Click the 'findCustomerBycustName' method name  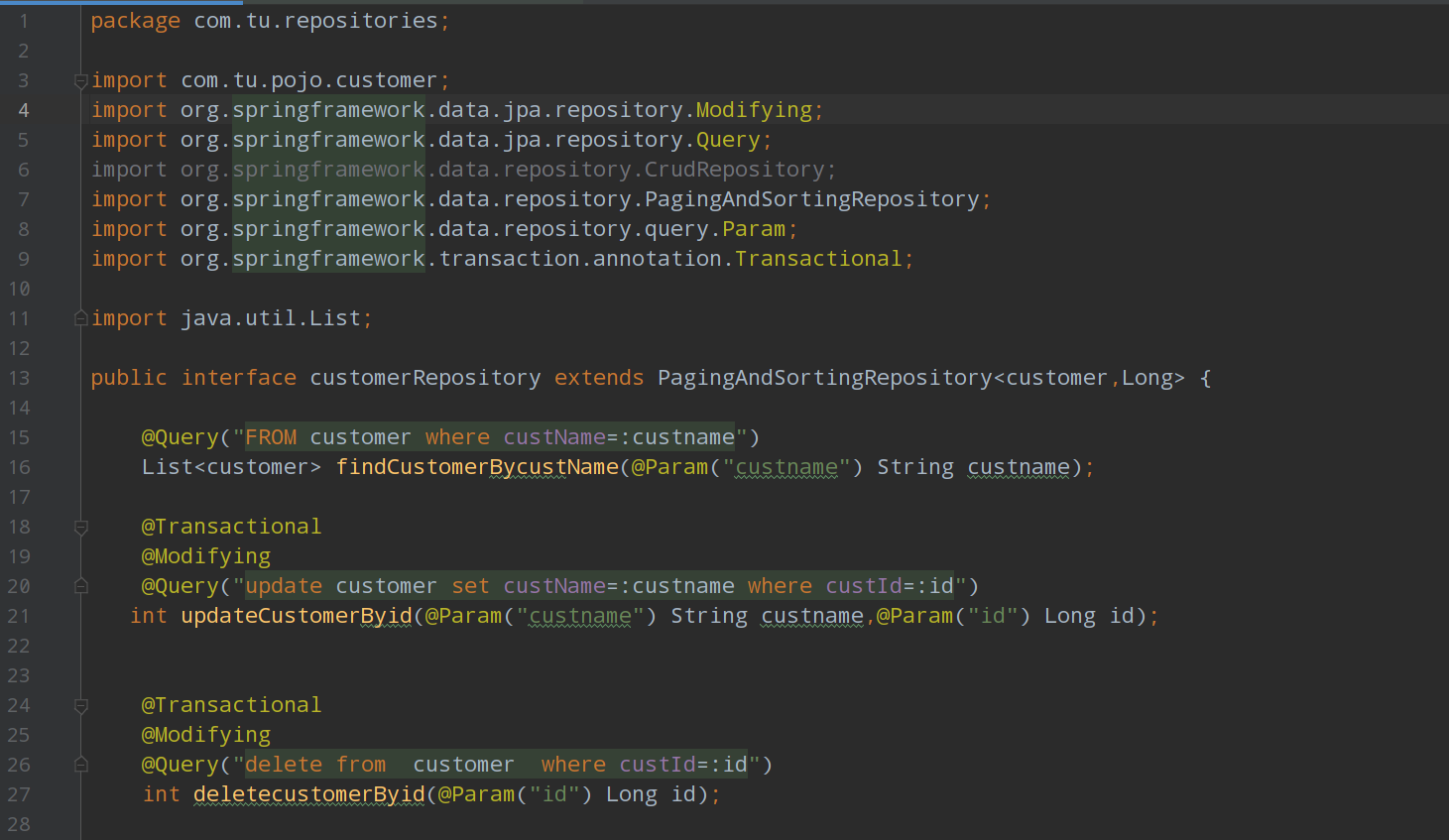click(x=477, y=467)
